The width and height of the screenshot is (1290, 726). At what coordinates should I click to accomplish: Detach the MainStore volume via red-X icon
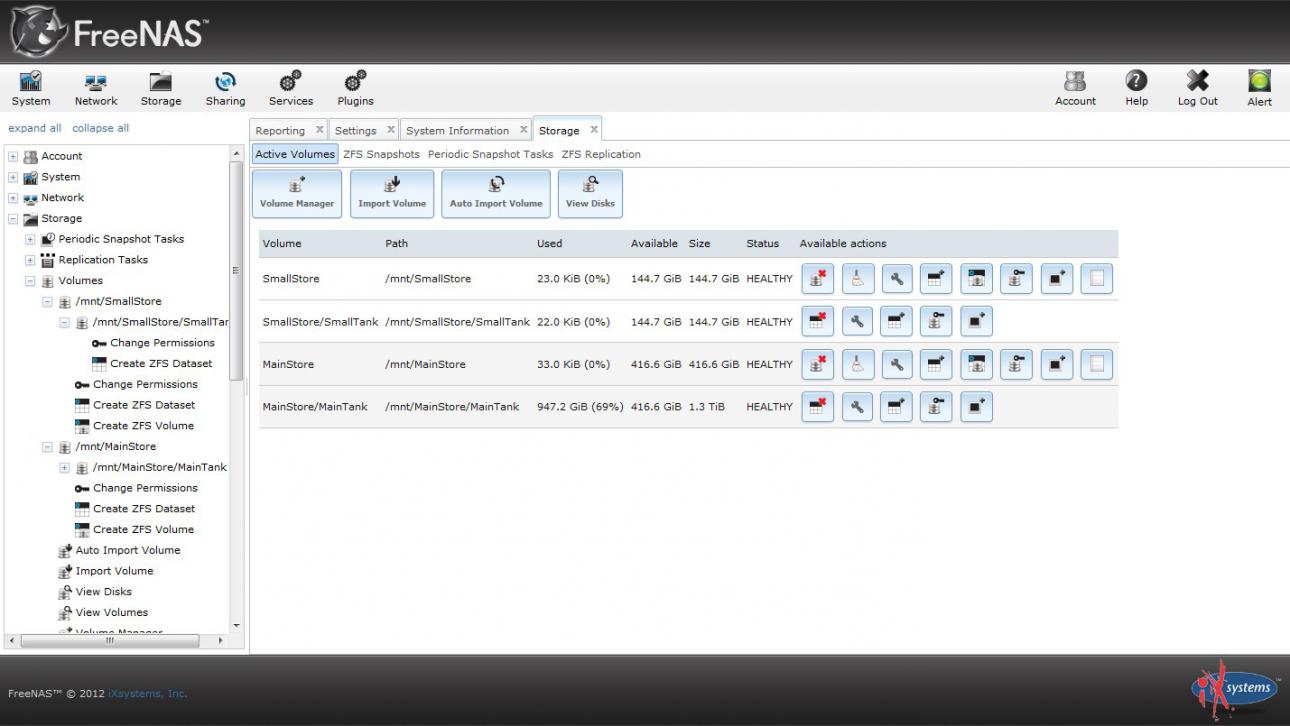click(818, 365)
